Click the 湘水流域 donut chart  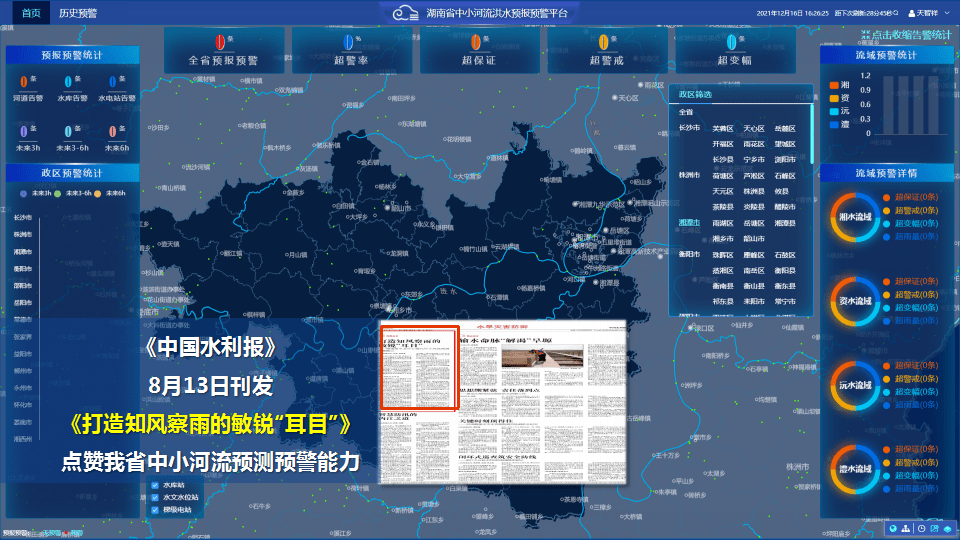[855, 217]
